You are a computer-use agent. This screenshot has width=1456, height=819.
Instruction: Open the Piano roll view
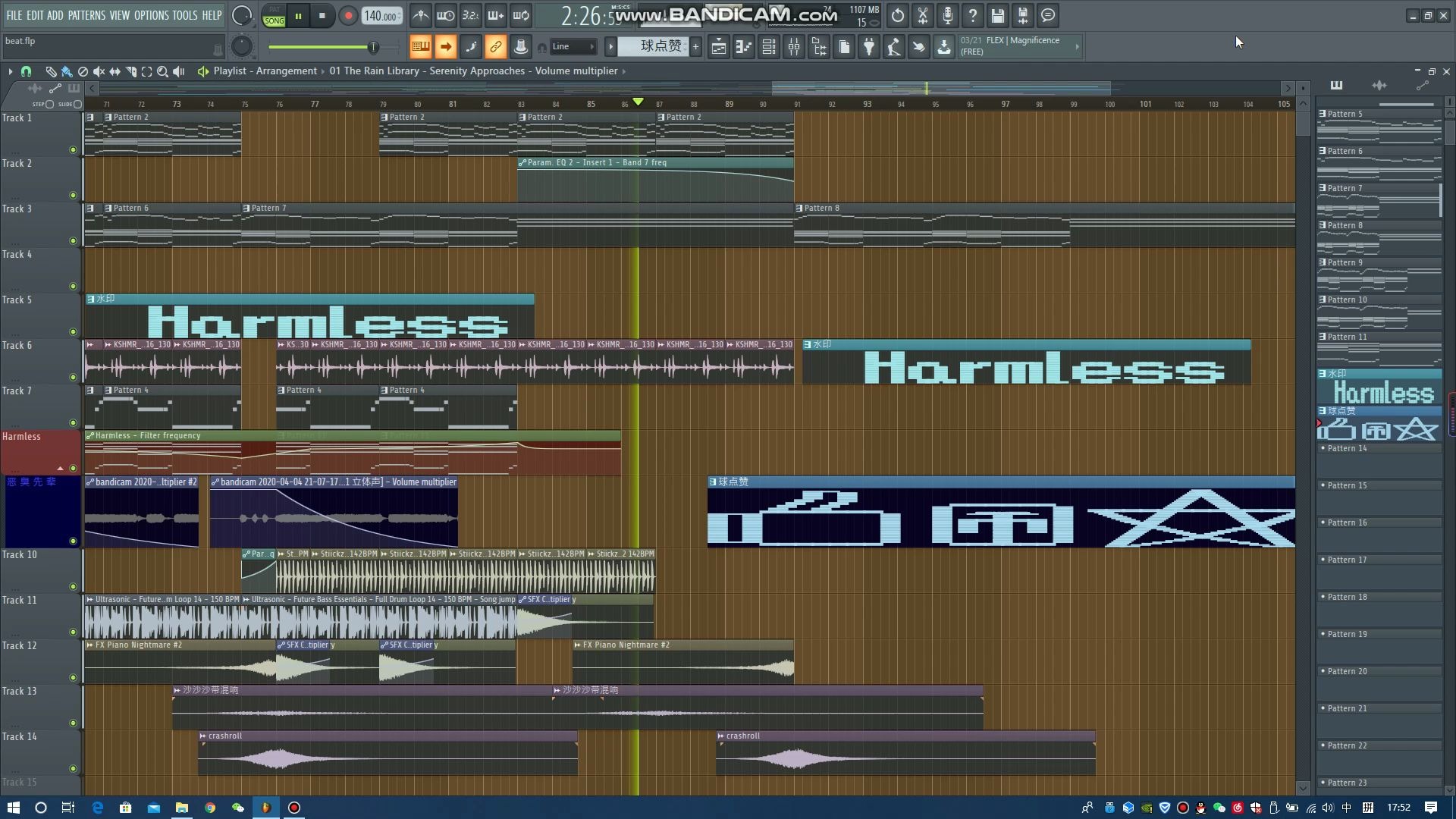click(x=743, y=47)
